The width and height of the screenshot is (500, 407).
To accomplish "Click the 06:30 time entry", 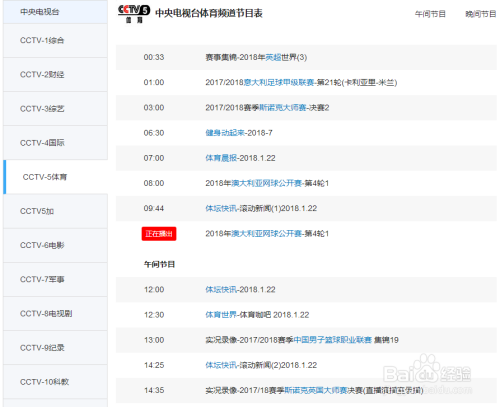I will 154,133.
